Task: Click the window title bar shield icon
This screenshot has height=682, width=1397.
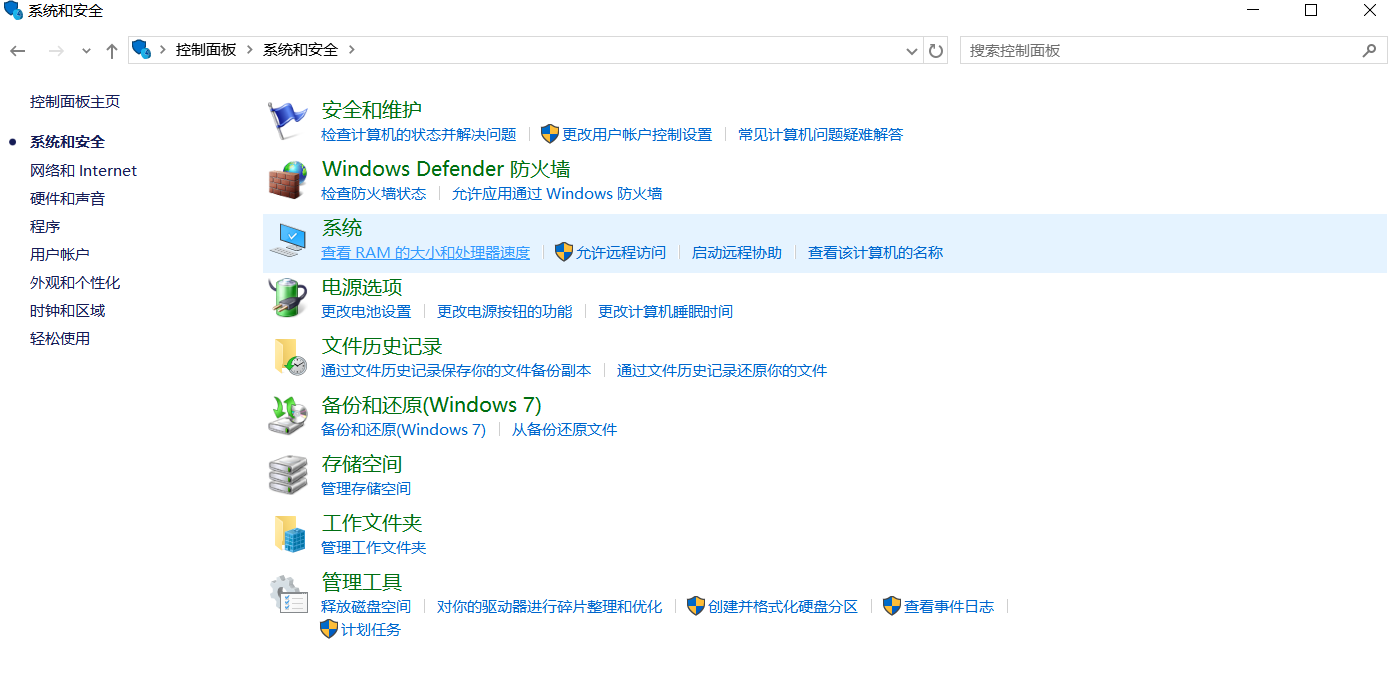Action: pyautogui.click(x=13, y=11)
